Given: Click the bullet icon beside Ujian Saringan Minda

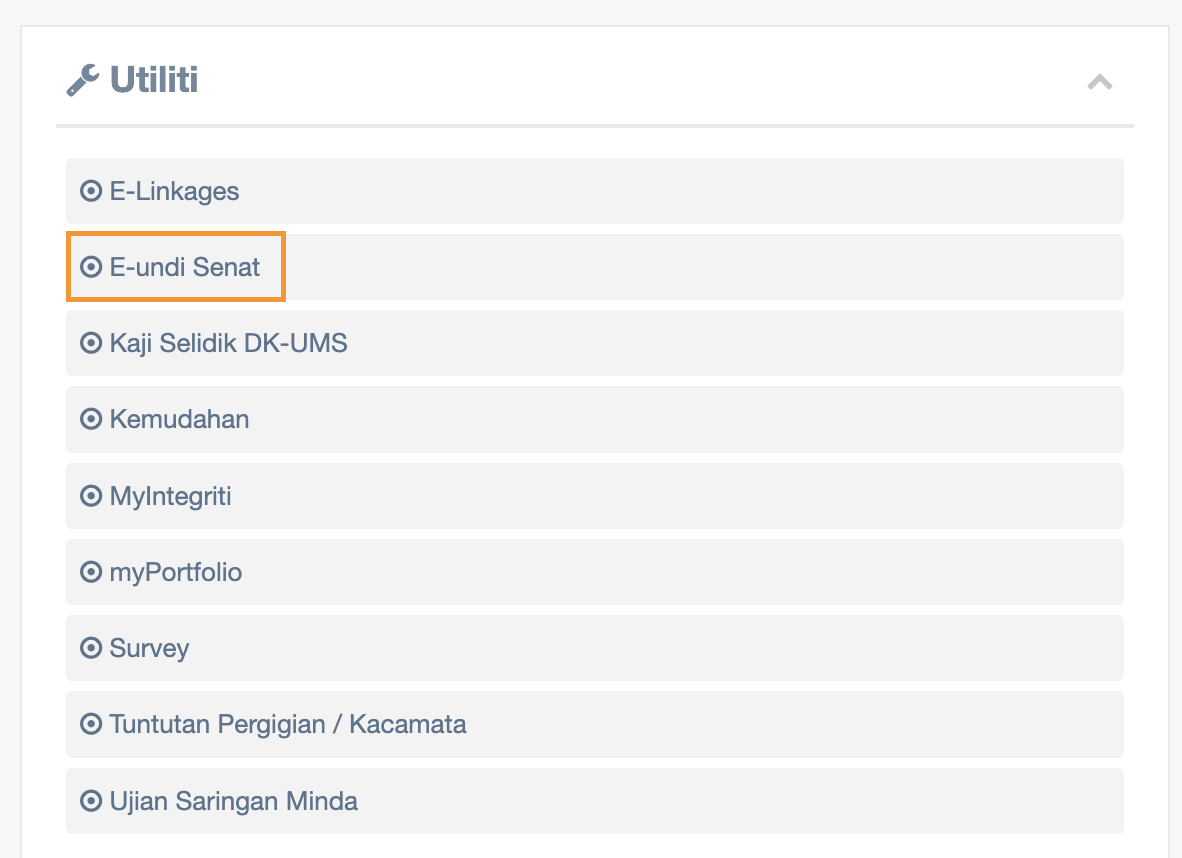Looking at the screenshot, I should pyautogui.click(x=91, y=801).
